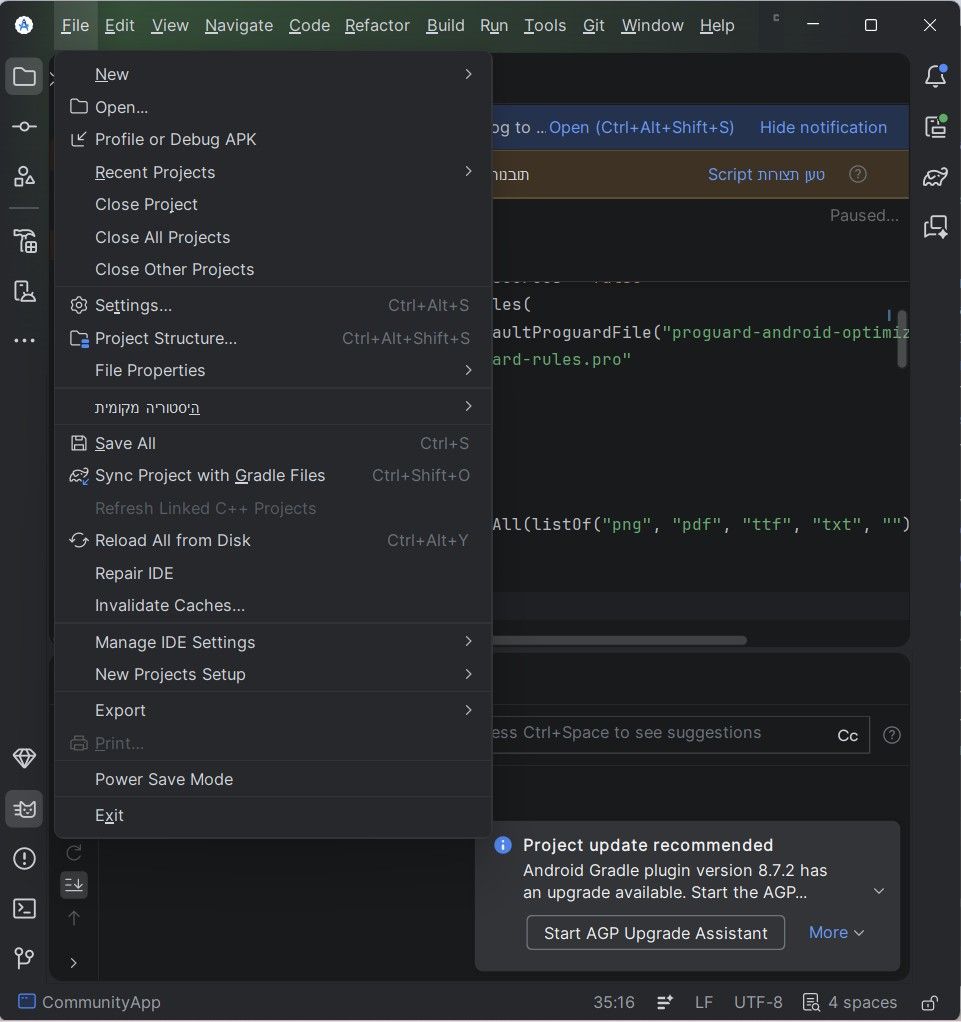Open the More dropdown in notification
The height and width of the screenshot is (1022, 961).
coord(836,933)
